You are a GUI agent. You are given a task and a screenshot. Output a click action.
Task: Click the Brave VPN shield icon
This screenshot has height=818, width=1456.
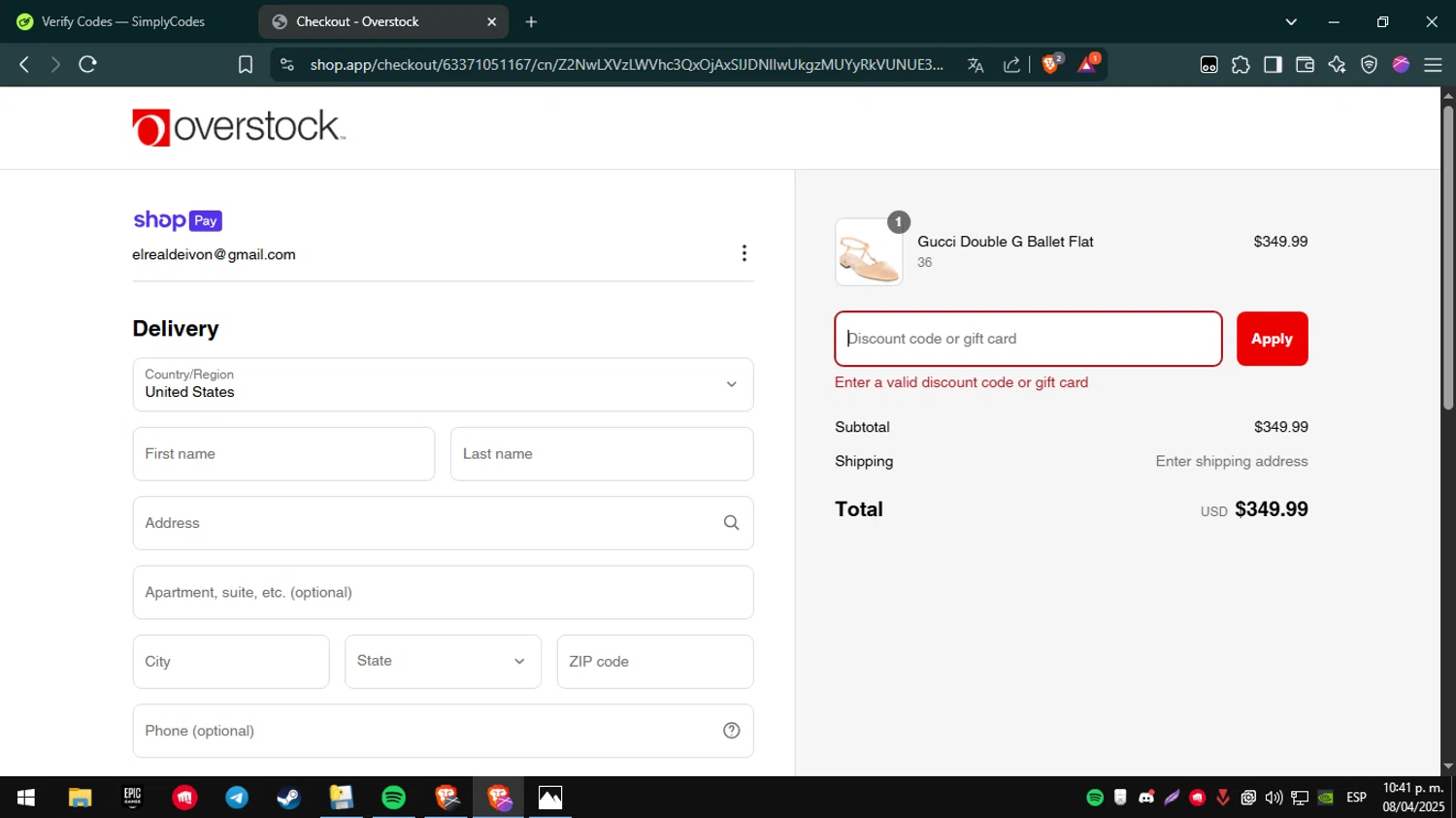point(1369,65)
